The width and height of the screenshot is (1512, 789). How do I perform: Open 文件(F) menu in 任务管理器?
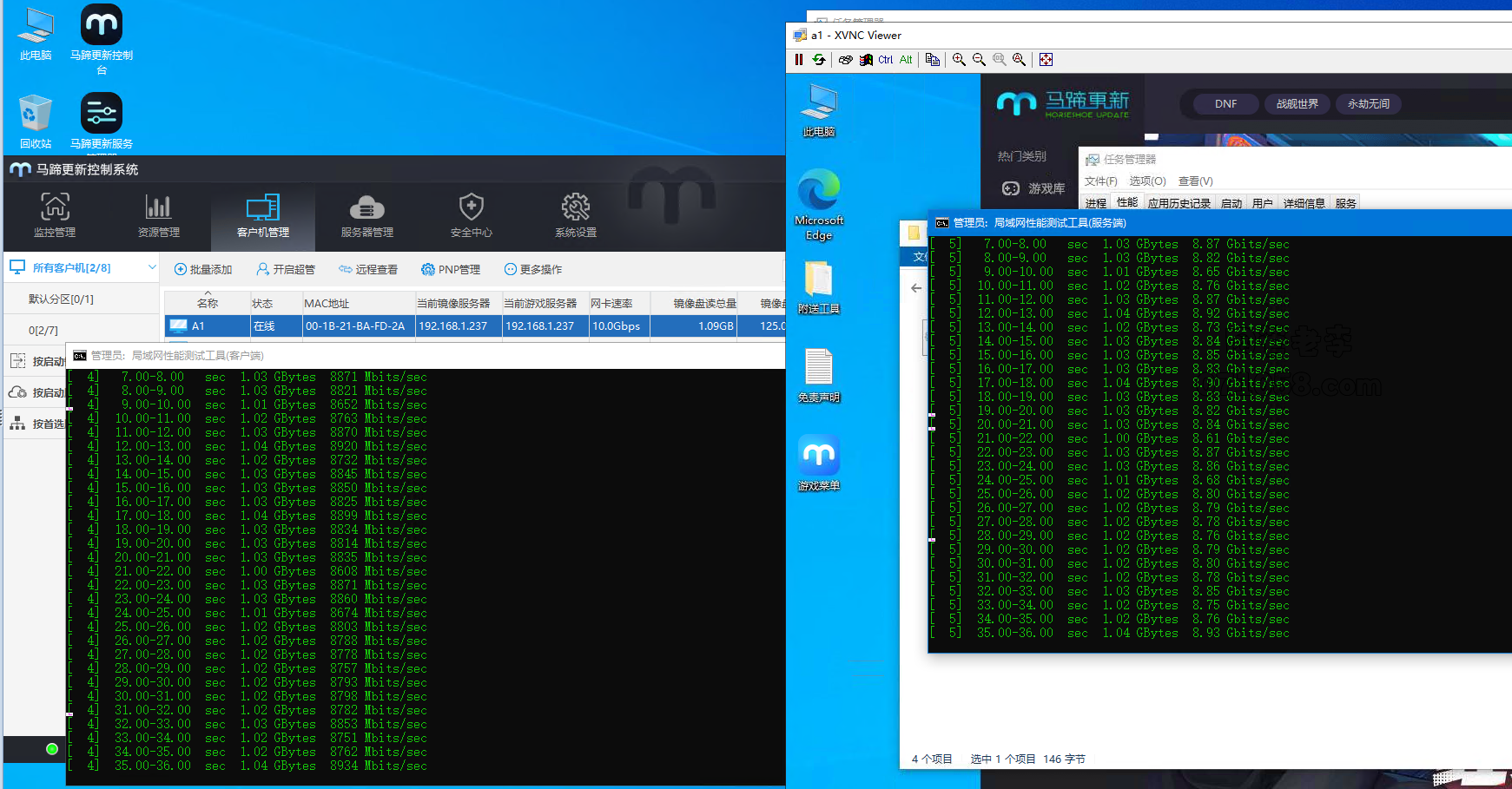click(x=1100, y=181)
